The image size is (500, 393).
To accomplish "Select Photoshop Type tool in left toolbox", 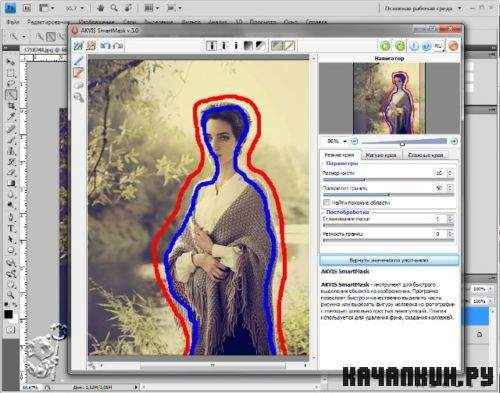I will [11, 229].
